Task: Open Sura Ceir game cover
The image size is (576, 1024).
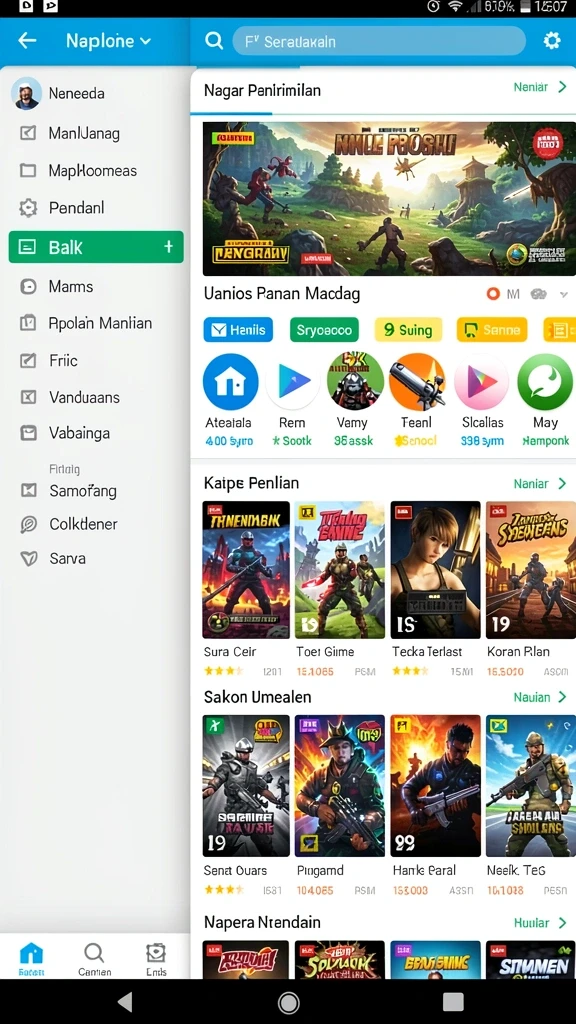Action: [246, 569]
